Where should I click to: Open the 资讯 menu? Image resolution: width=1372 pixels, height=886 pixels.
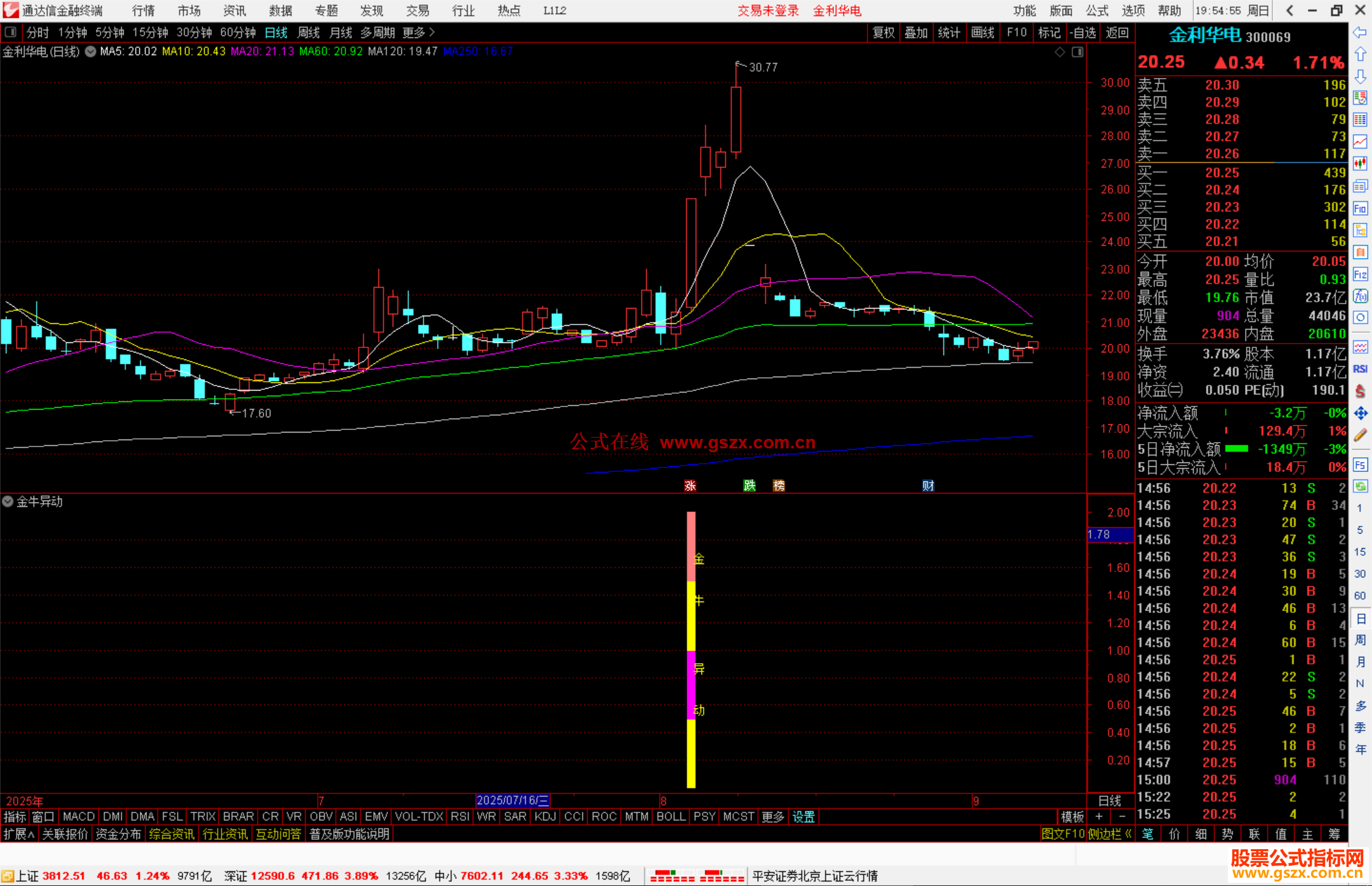click(234, 11)
